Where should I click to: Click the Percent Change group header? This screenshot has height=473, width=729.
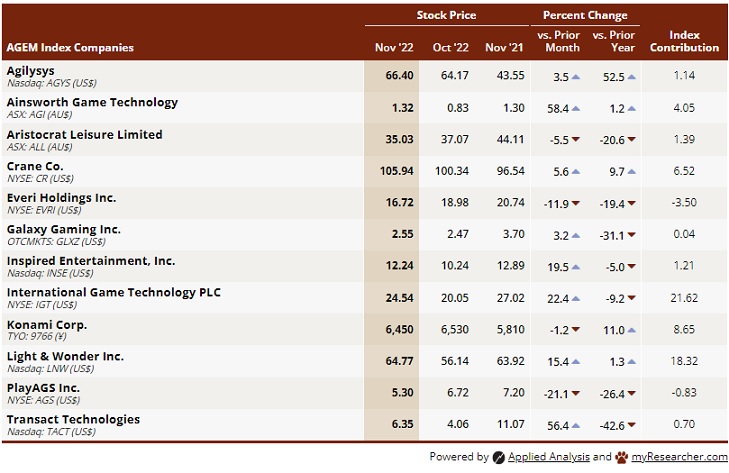coord(585,15)
